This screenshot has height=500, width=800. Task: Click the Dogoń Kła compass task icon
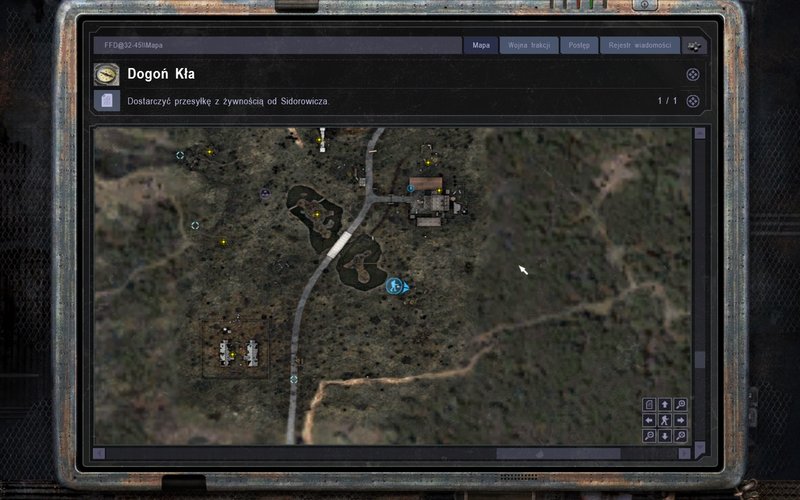[x=107, y=74]
